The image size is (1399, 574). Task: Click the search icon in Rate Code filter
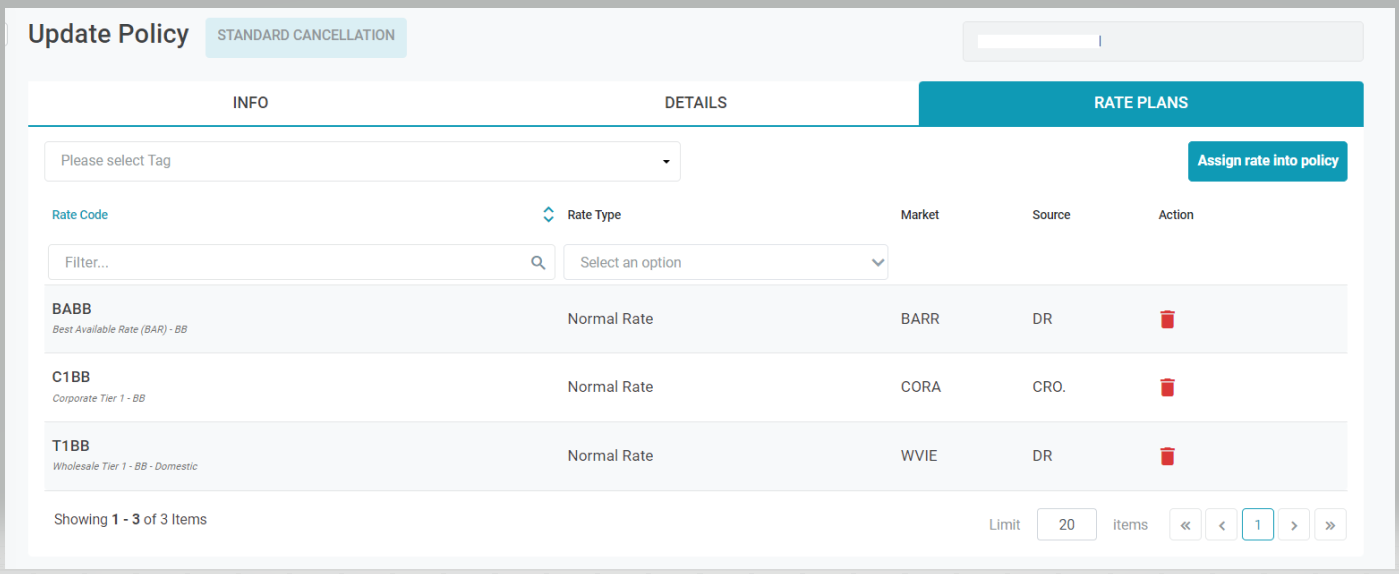click(x=538, y=263)
